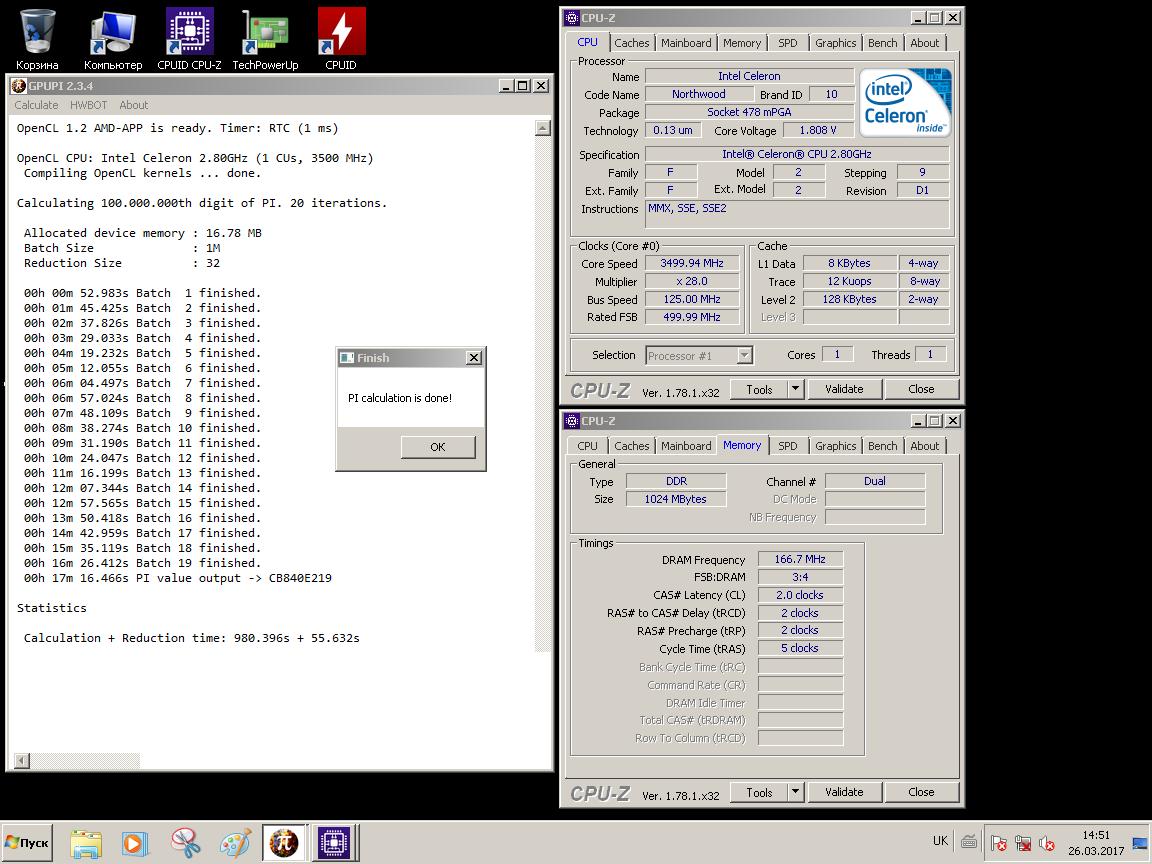Switch to Bench tab in upper CPU-Z
This screenshot has width=1152, height=864.
pos(882,43)
